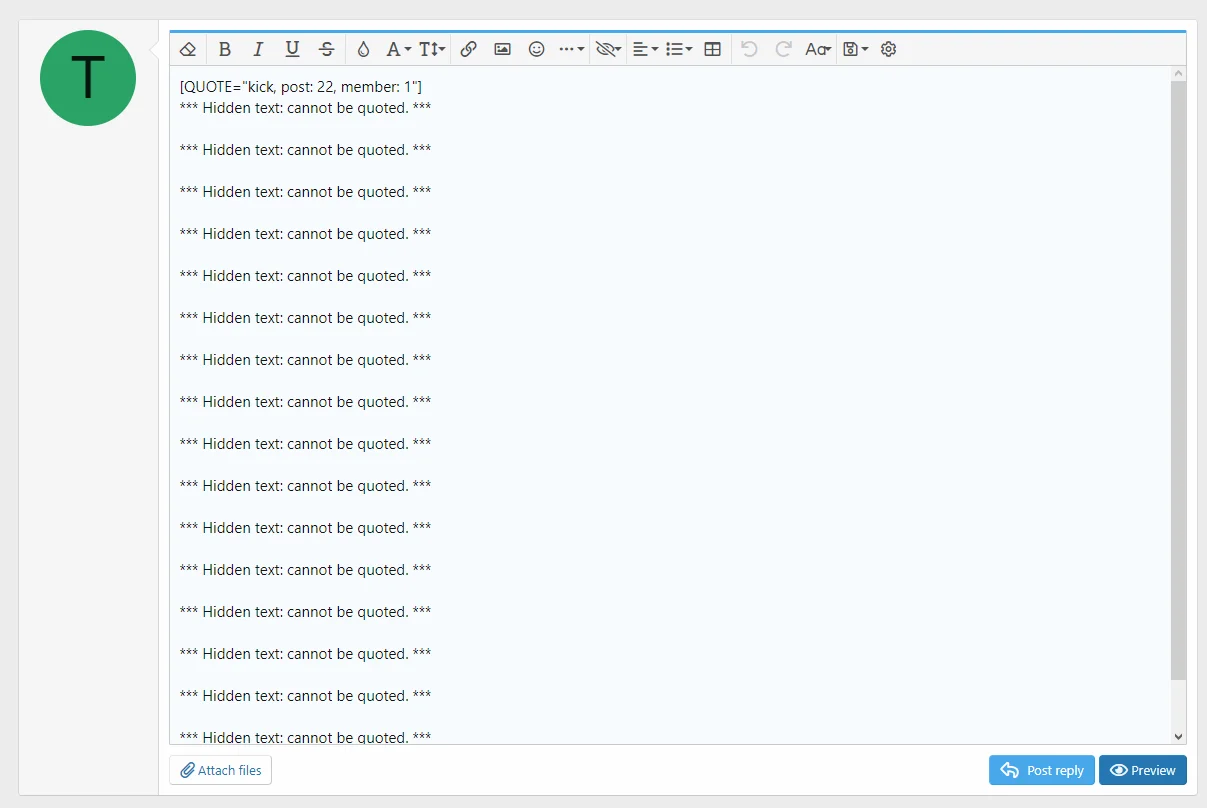Undo the last edit
The image size is (1207, 808).
click(x=749, y=48)
